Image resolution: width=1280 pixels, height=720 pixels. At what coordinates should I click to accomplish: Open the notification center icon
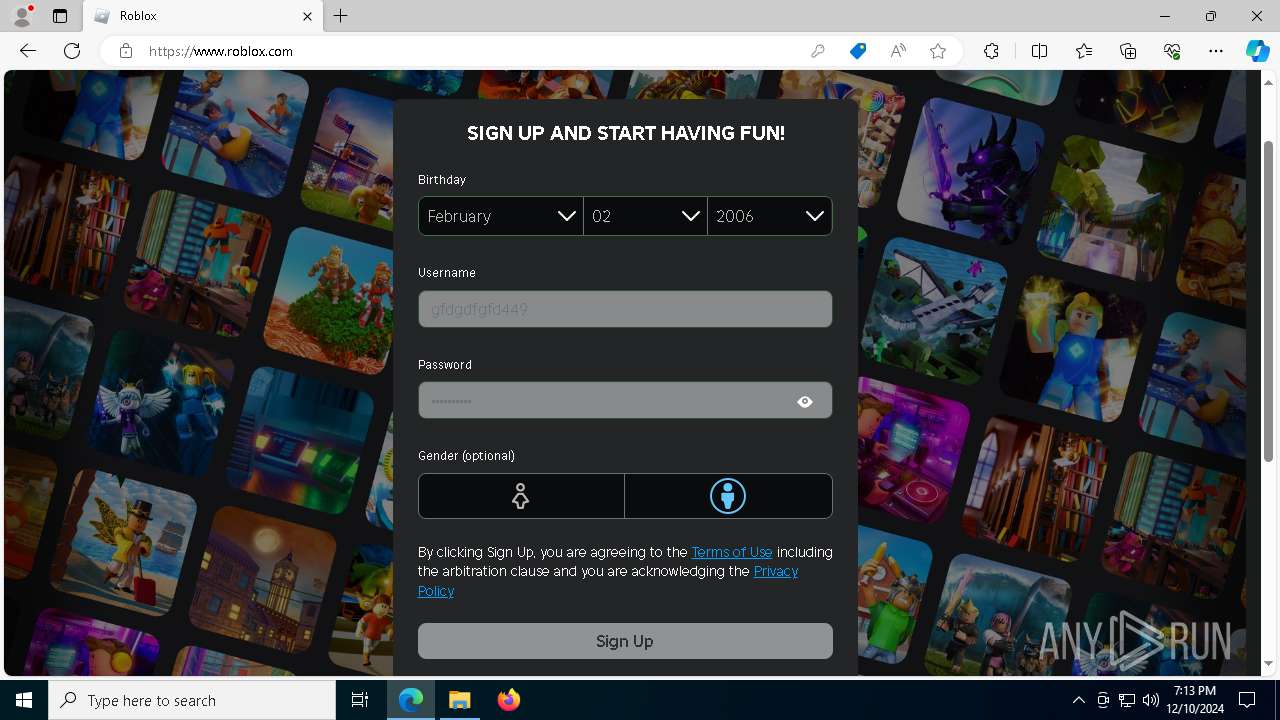tap(1247, 700)
